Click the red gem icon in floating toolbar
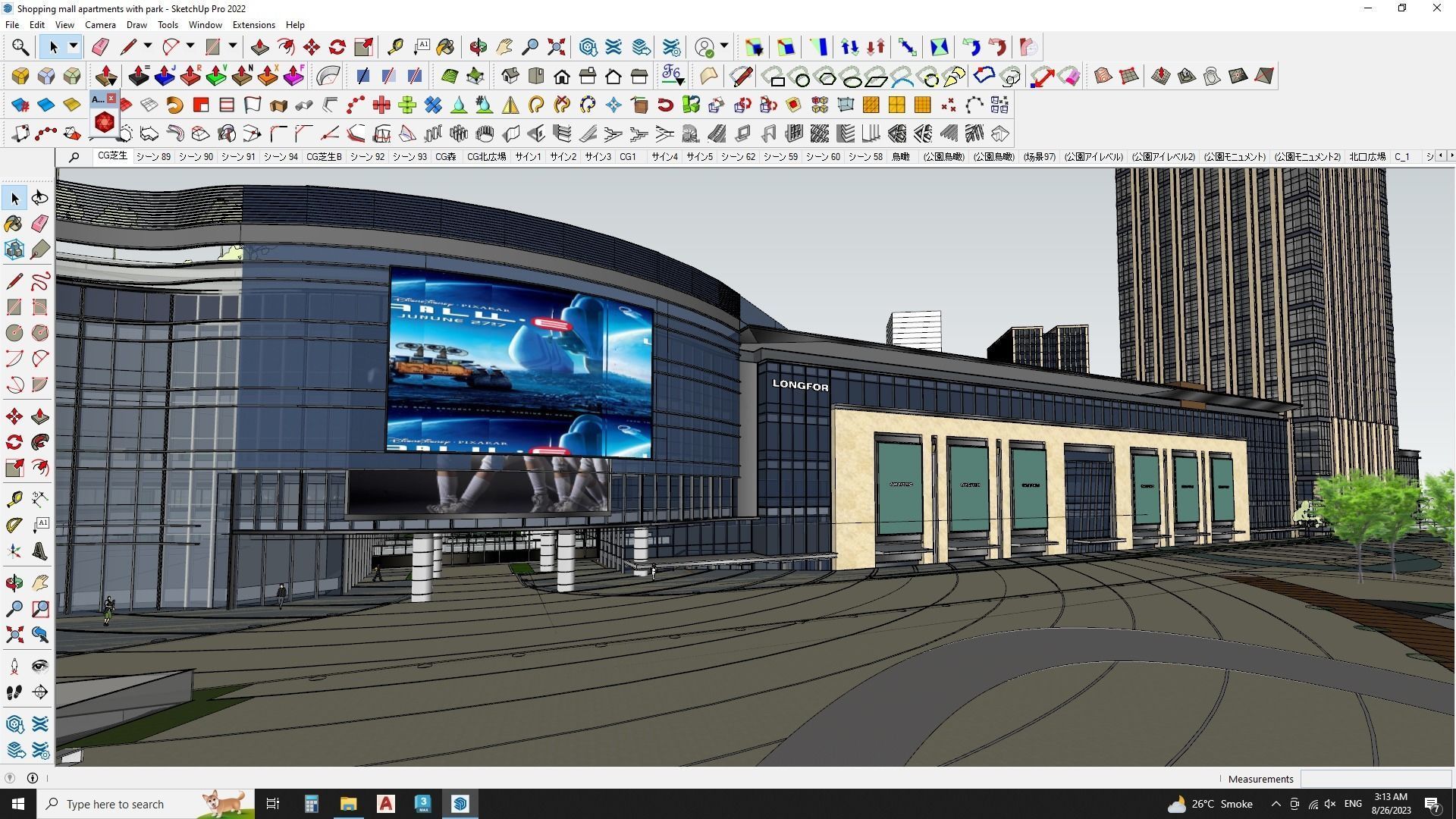The image size is (1456, 819). coord(105,121)
